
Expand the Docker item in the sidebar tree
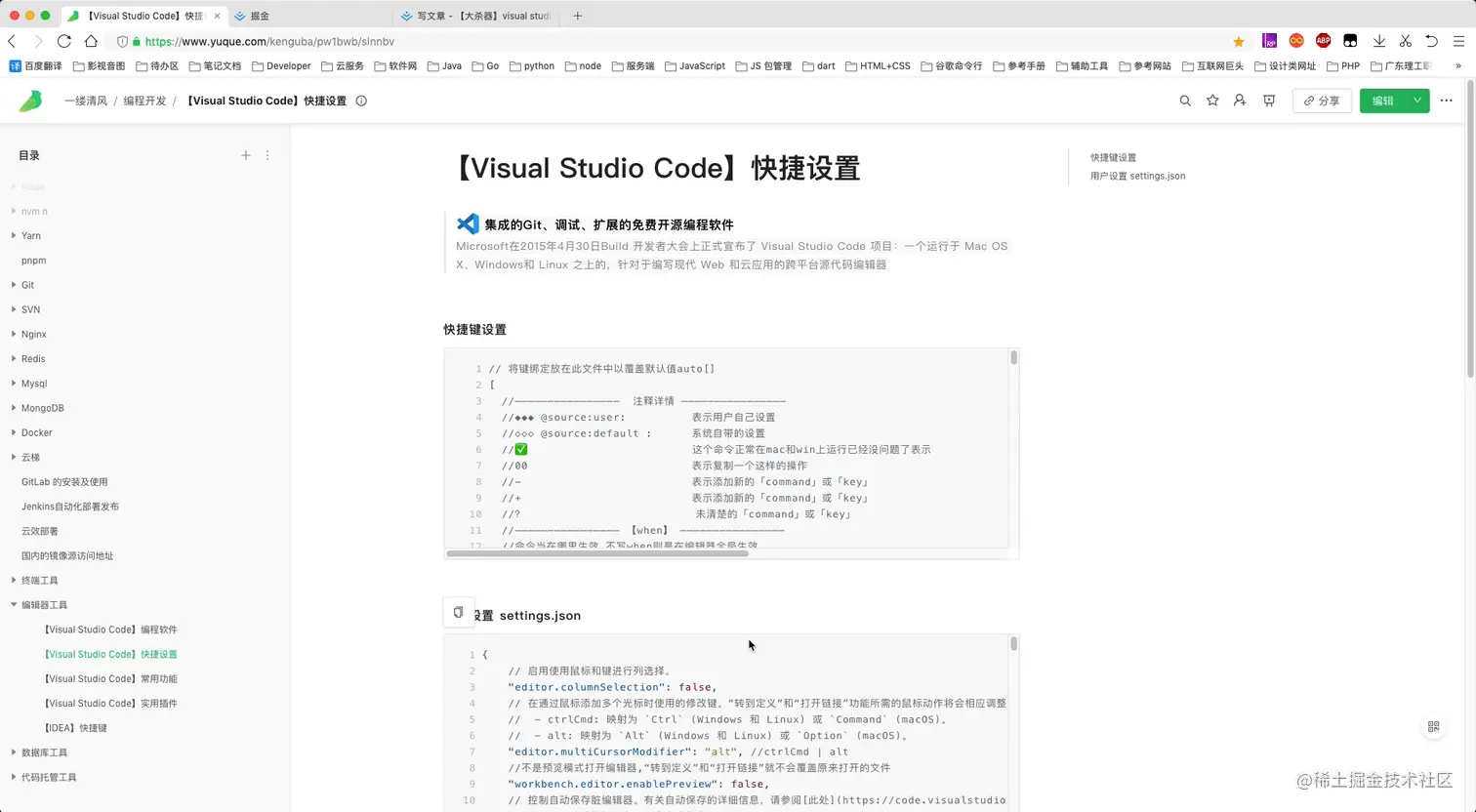point(12,432)
